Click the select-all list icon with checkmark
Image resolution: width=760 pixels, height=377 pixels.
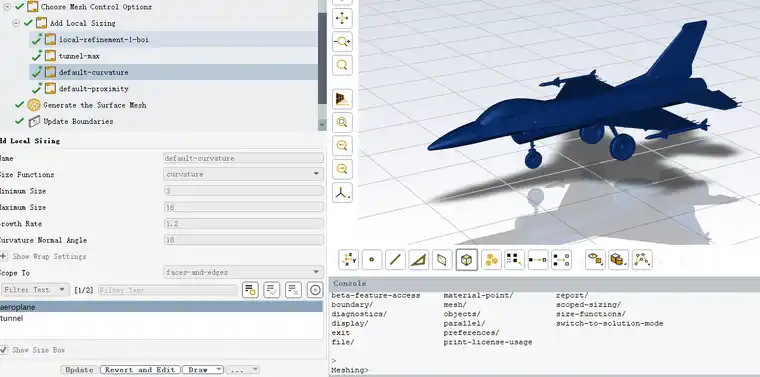(272, 290)
